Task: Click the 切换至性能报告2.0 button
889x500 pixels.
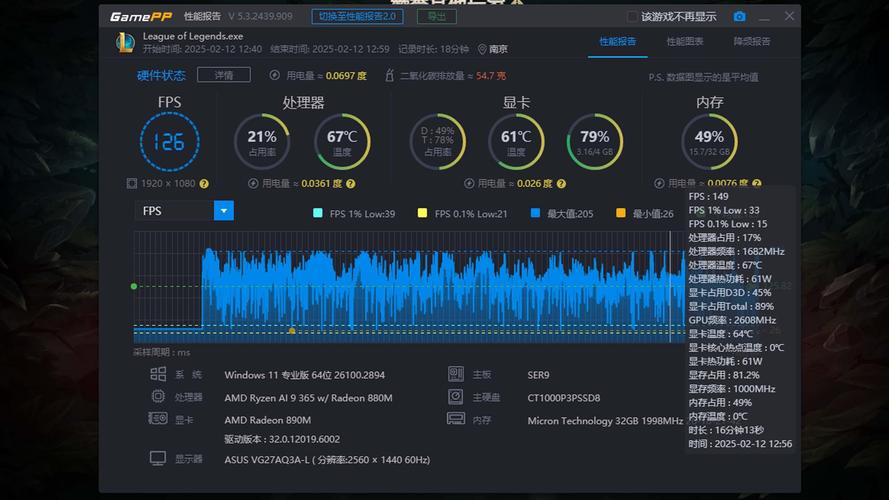Action: [x=360, y=17]
